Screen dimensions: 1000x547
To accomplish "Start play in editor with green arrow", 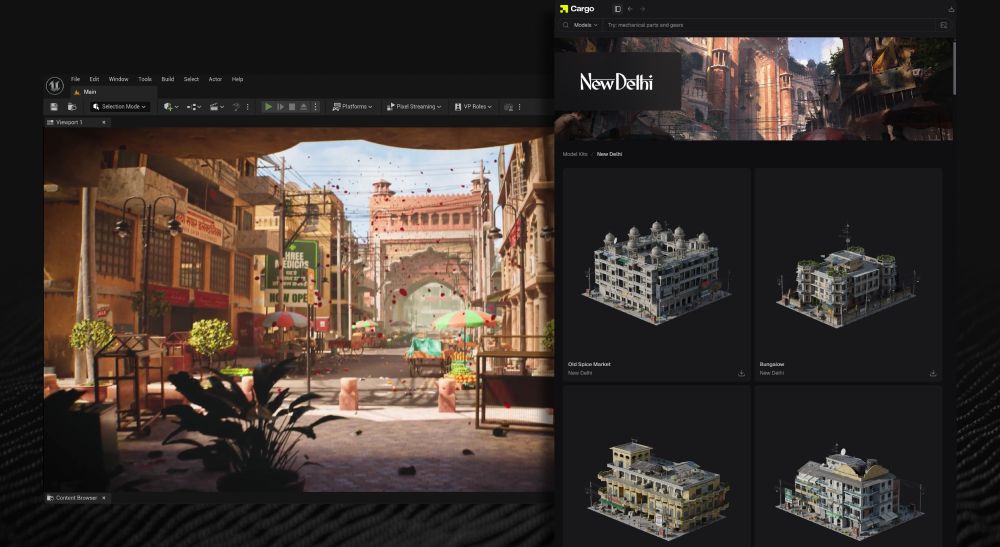I will tap(268, 106).
